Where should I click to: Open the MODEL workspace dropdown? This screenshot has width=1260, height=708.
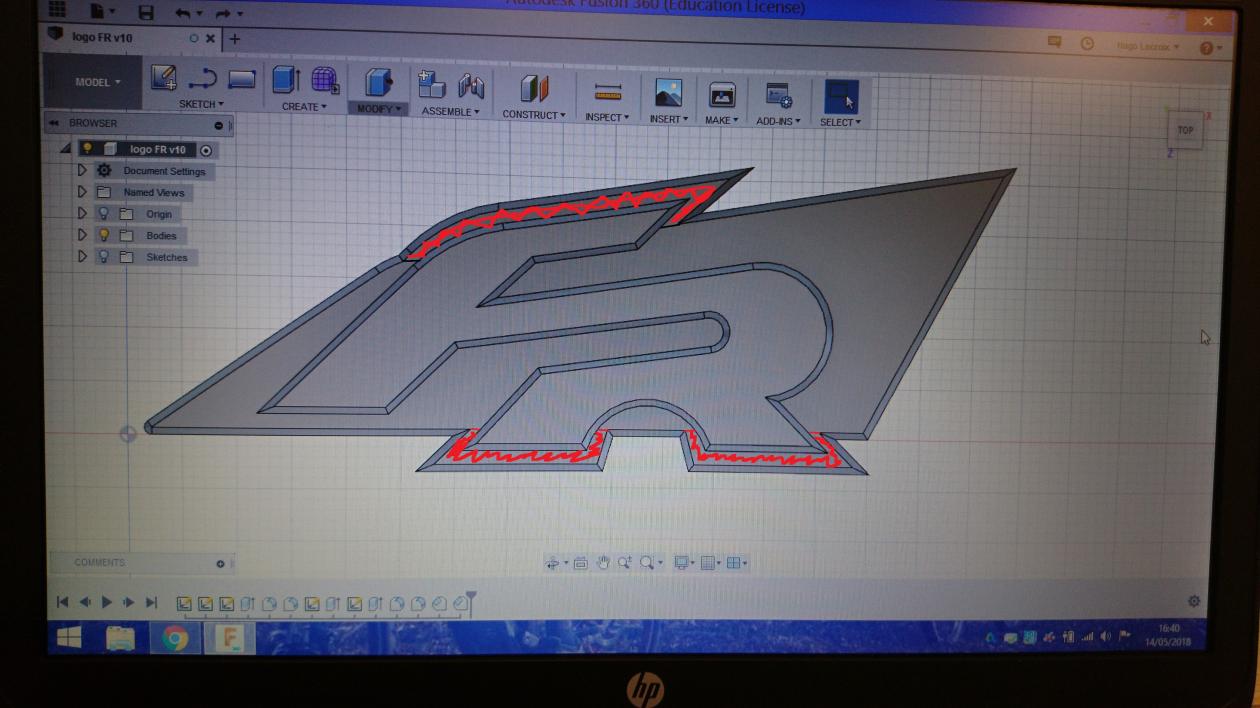pyautogui.click(x=98, y=82)
